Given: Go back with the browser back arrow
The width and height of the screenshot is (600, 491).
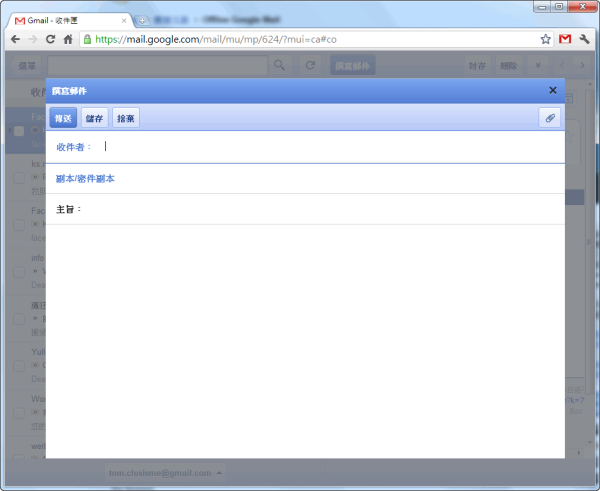Looking at the screenshot, I should point(15,39).
